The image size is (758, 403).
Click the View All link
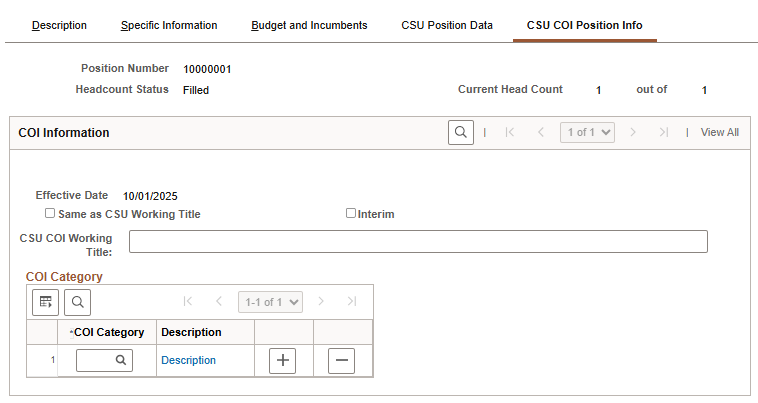(720, 132)
